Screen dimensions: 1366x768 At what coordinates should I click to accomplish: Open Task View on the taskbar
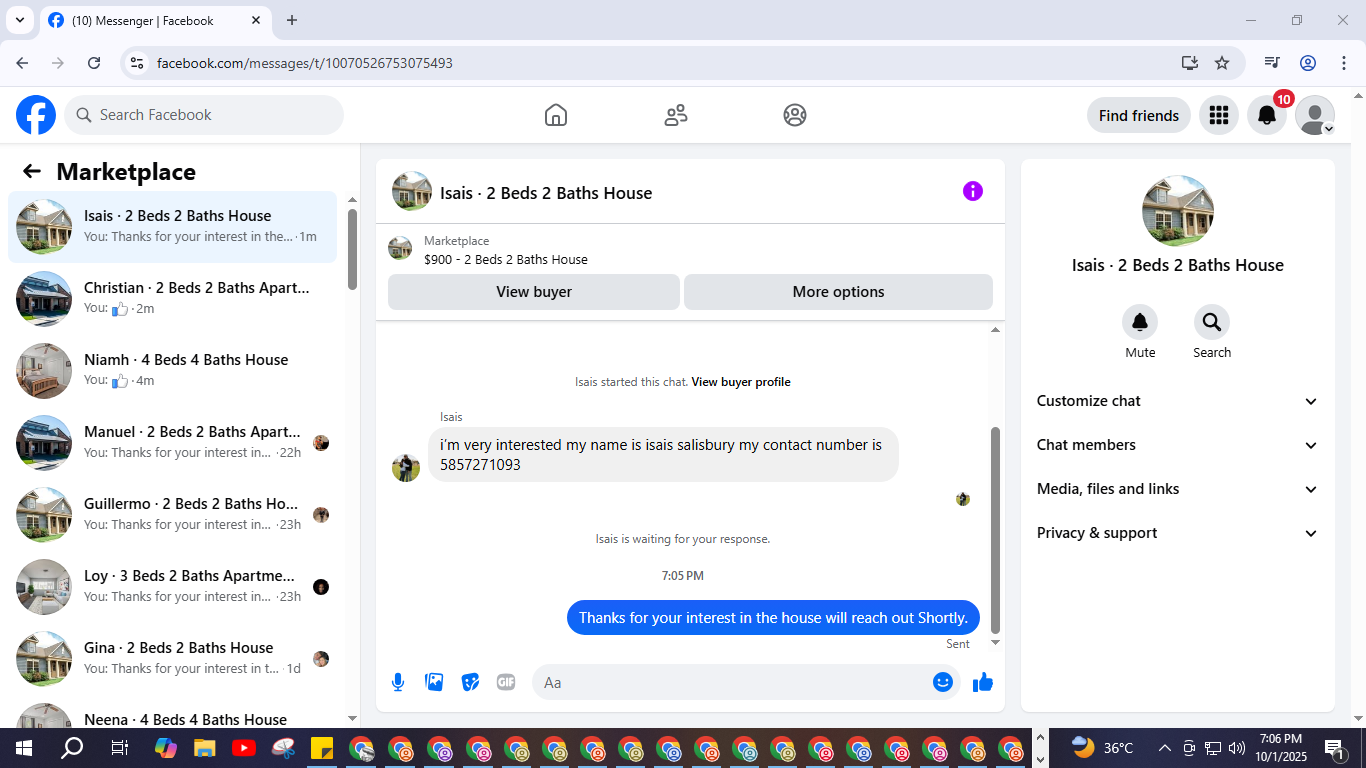click(119, 748)
